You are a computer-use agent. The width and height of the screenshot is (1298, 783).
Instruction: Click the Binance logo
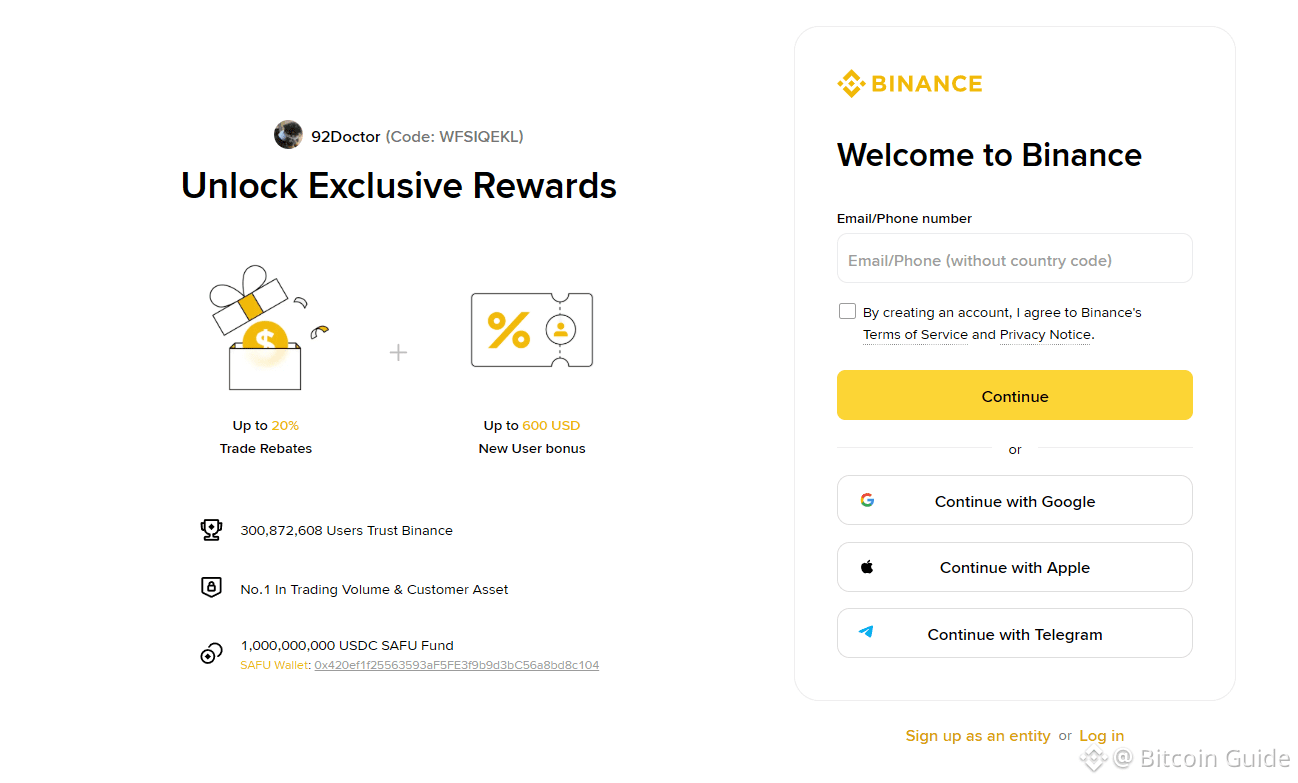pos(910,84)
